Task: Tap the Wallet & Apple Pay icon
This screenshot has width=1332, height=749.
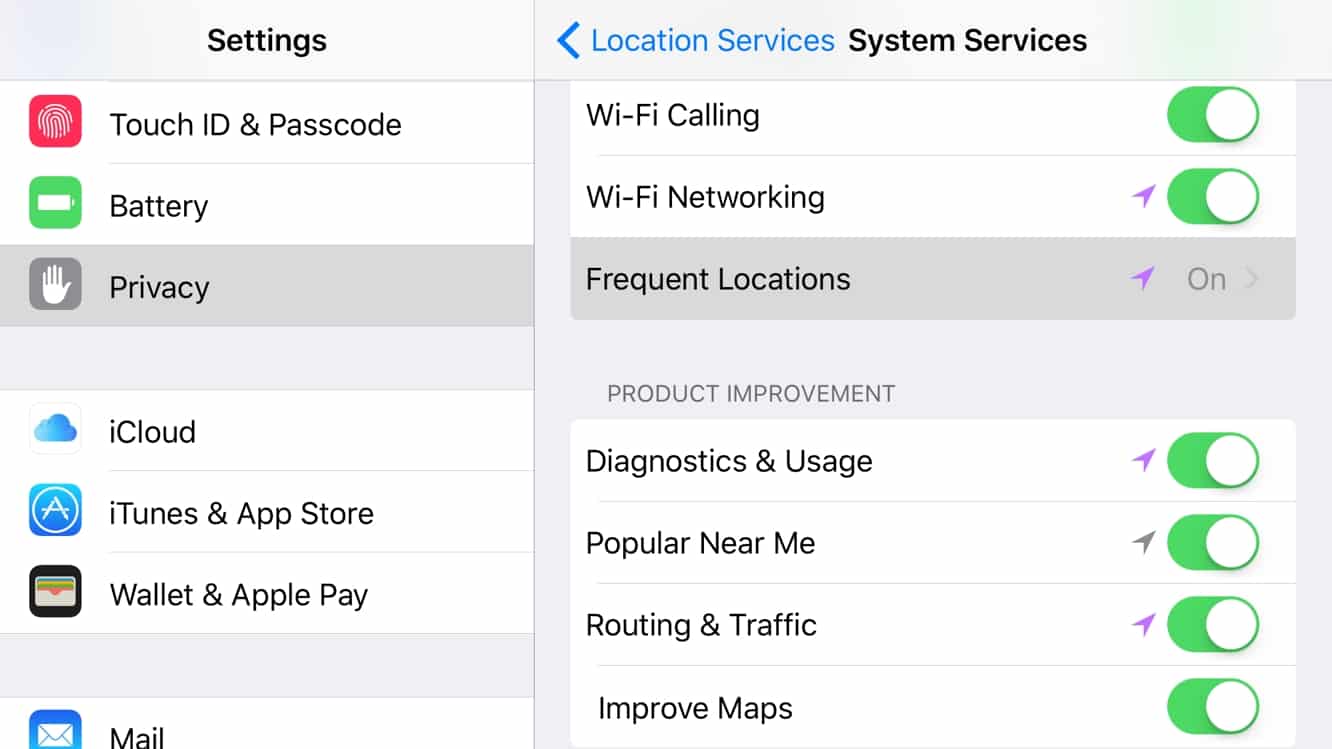Action: 56,593
